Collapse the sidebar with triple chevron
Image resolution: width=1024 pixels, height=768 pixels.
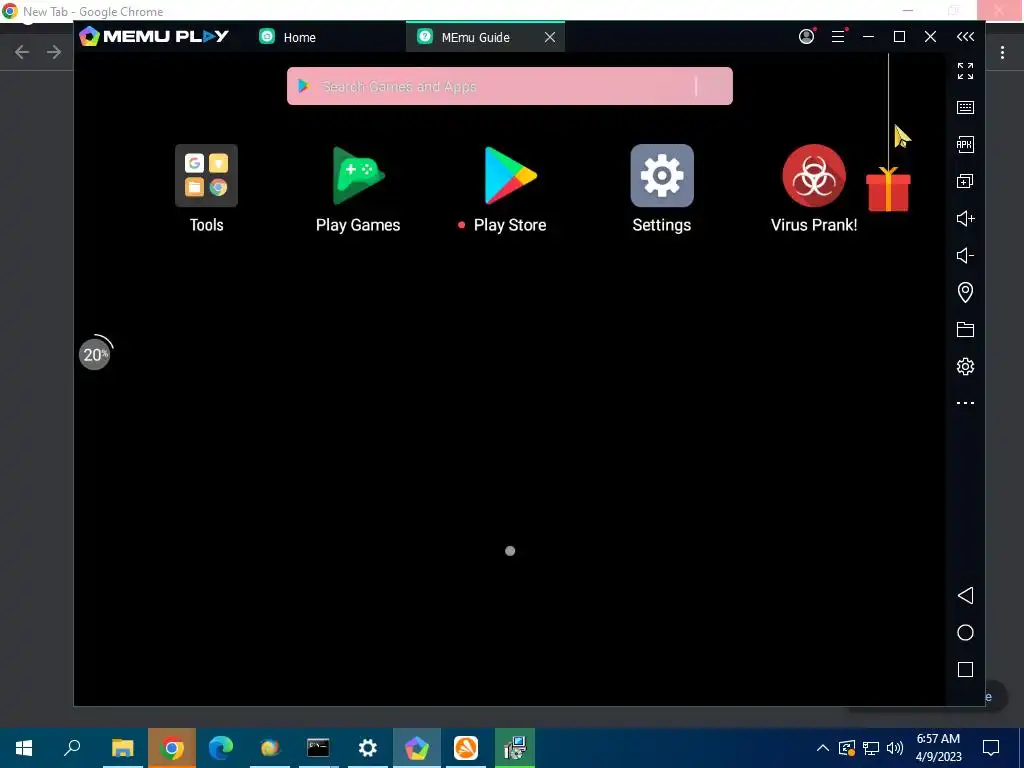[x=965, y=37]
